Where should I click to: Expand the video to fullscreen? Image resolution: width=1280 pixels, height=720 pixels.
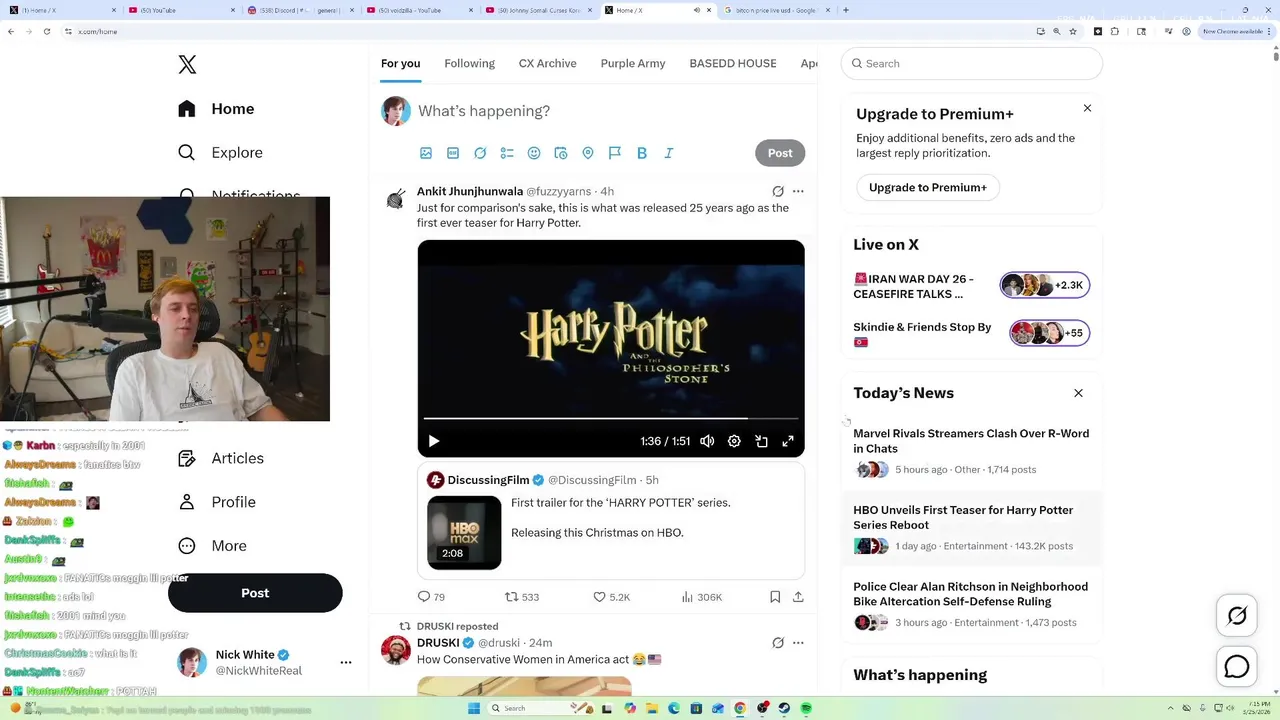coord(788,441)
